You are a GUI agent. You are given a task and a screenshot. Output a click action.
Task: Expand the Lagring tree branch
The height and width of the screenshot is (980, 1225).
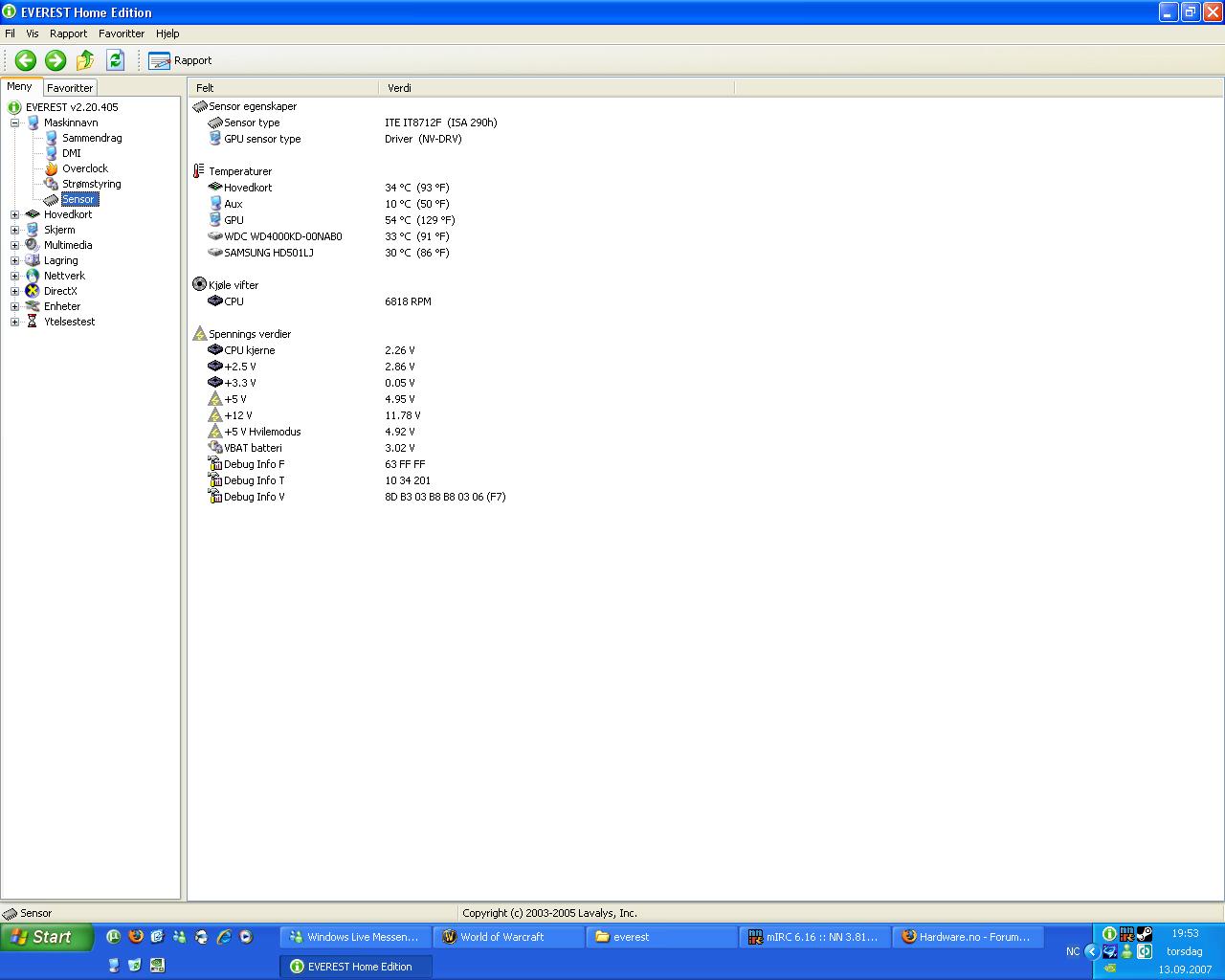[x=14, y=260]
